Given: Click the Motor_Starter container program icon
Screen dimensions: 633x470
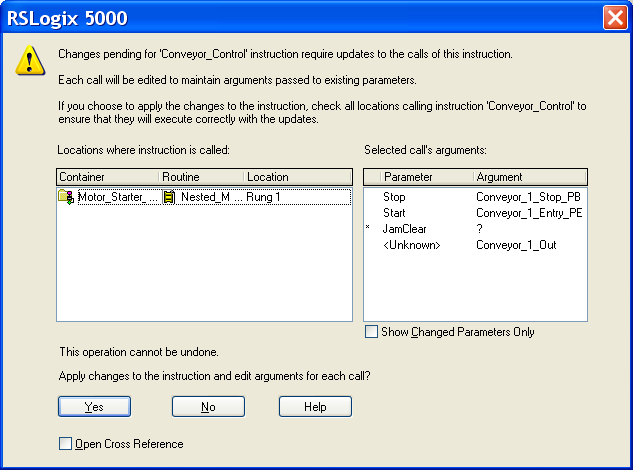Looking at the screenshot, I should (x=66, y=197).
